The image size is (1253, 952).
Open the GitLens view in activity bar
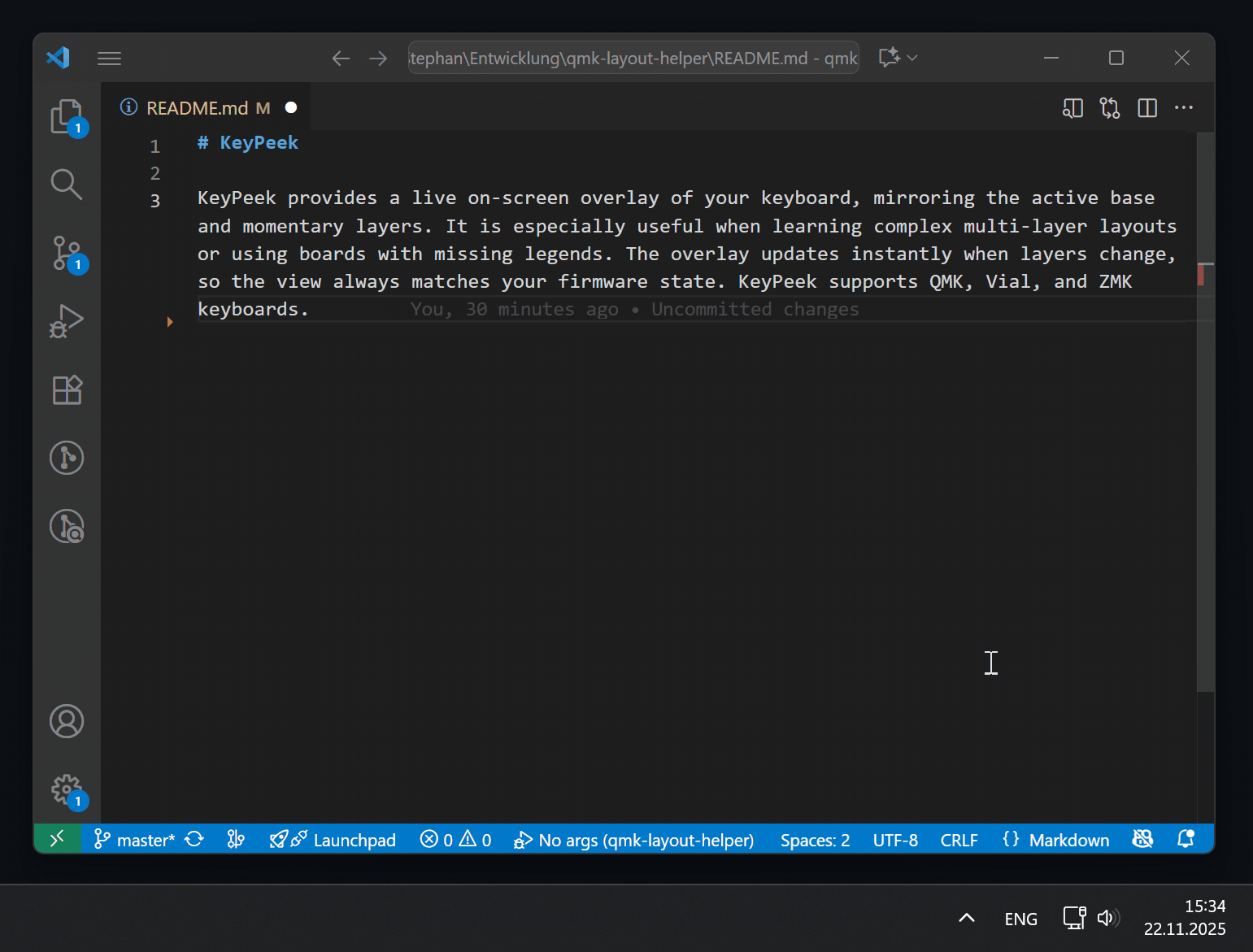[67, 458]
